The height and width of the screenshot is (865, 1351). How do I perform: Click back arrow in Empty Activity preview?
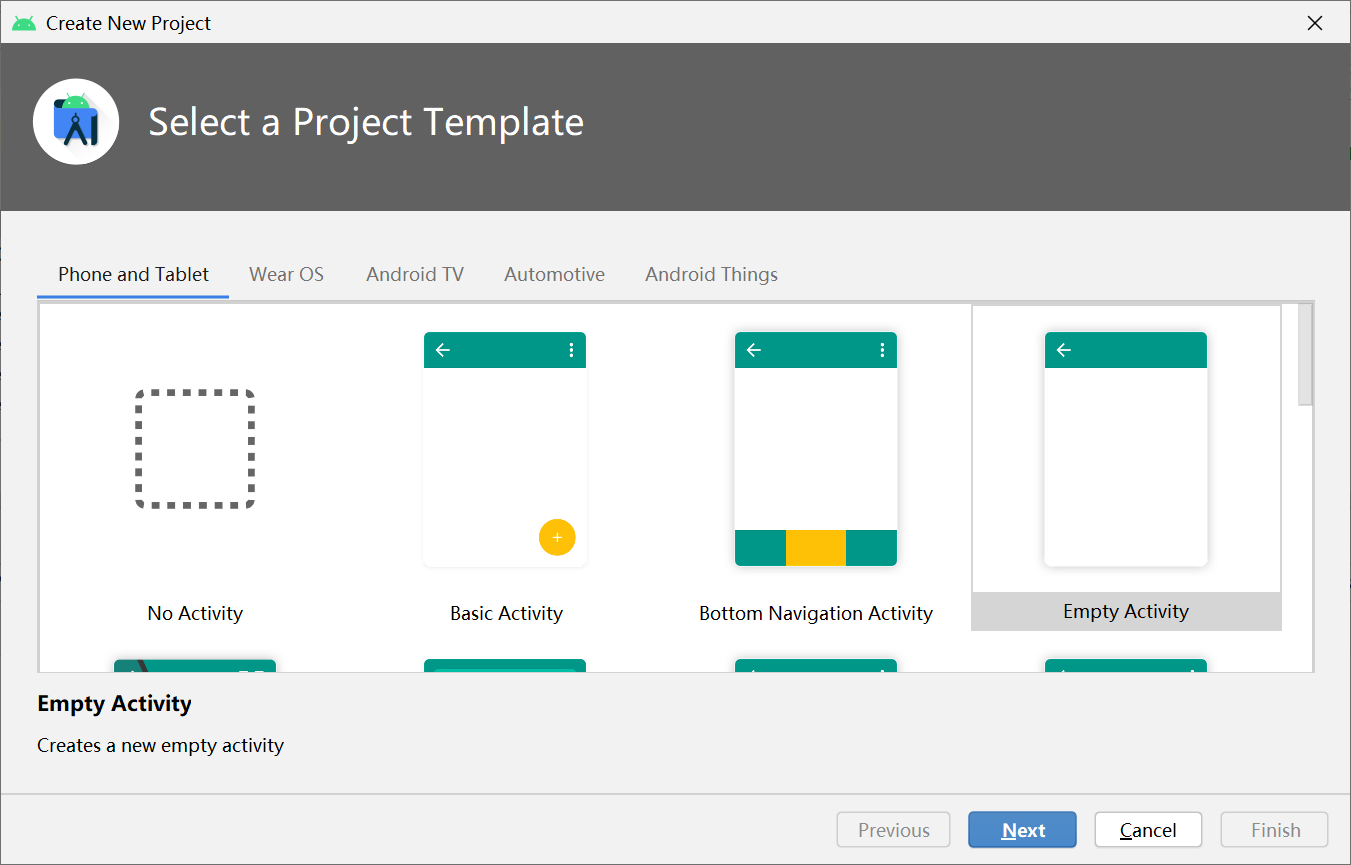(x=1064, y=350)
